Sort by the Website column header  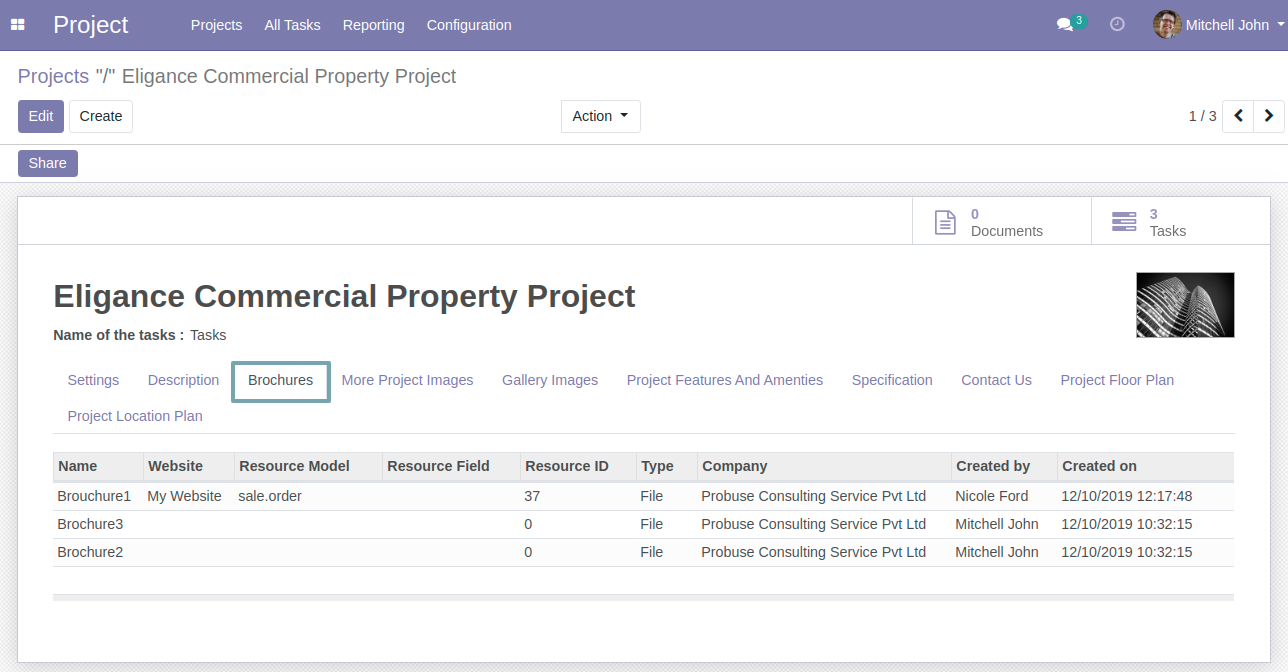189,466
